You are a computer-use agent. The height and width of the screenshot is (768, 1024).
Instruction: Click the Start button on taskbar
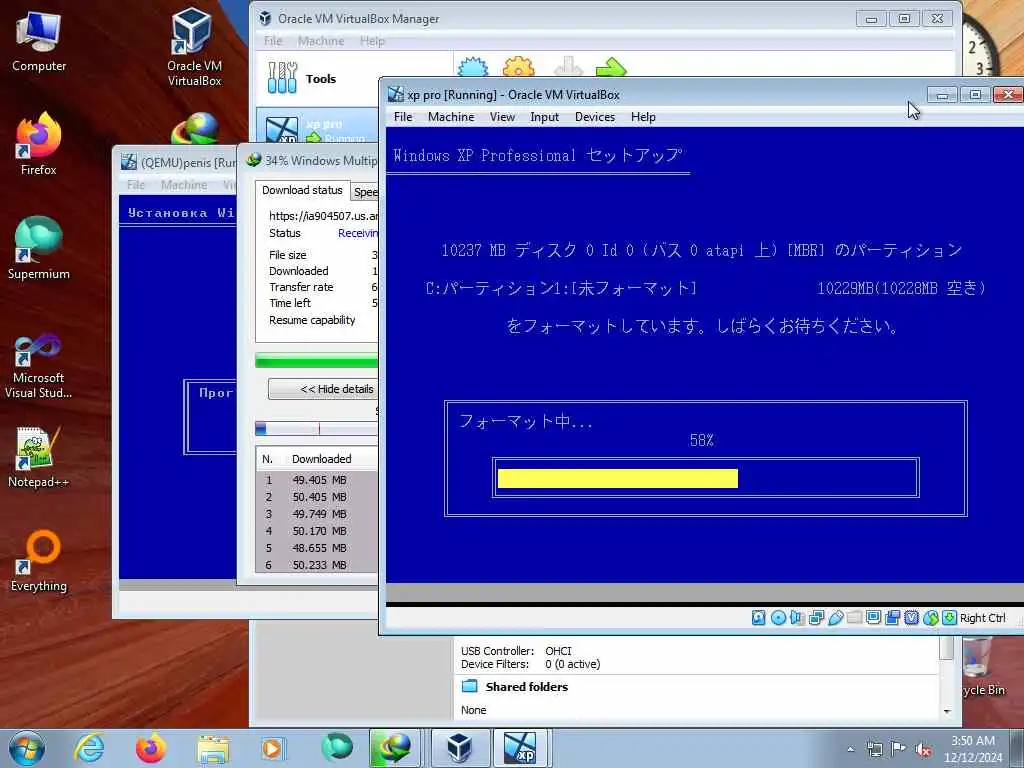point(27,748)
